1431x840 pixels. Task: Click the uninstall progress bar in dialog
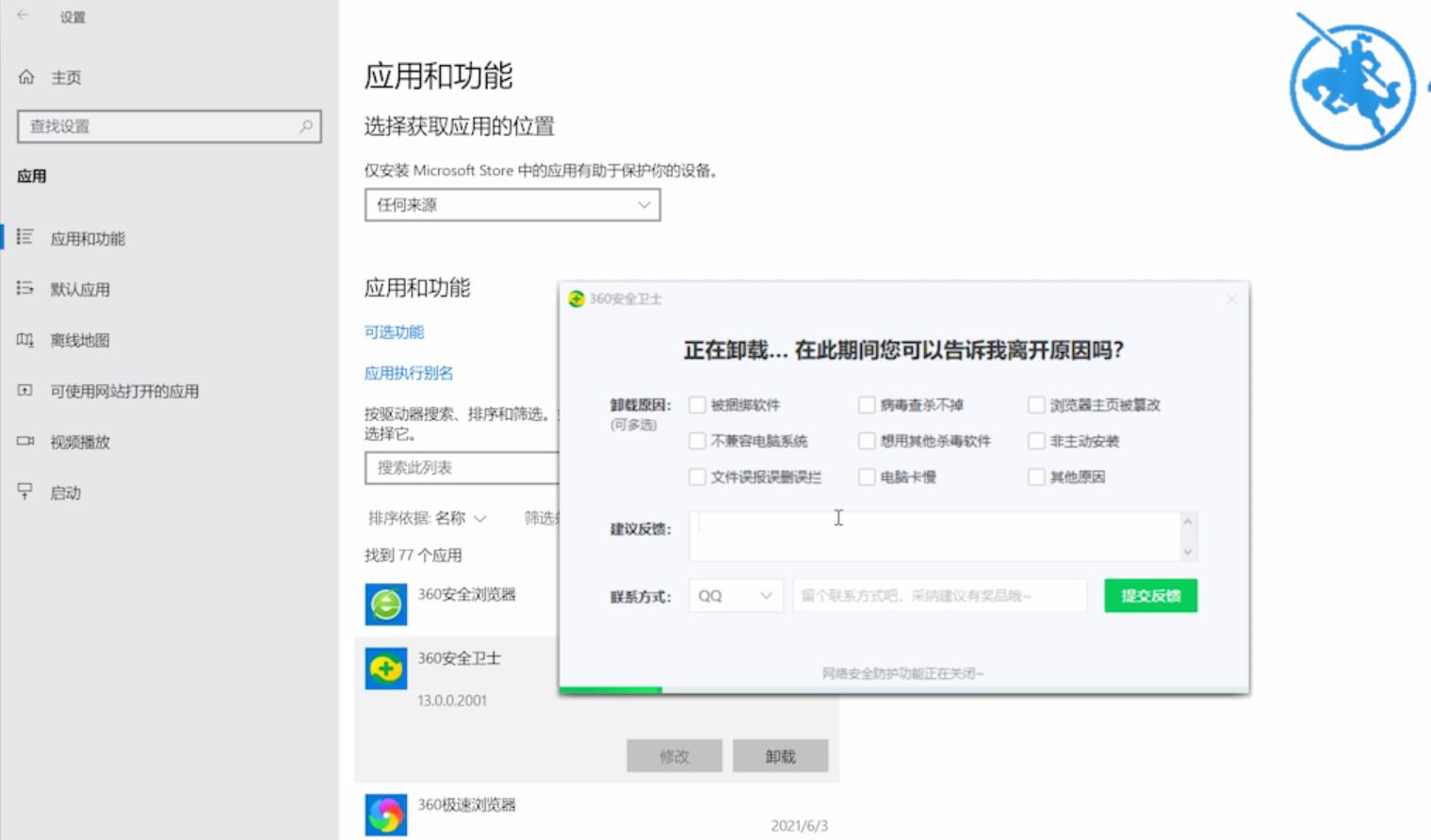click(904, 690)
